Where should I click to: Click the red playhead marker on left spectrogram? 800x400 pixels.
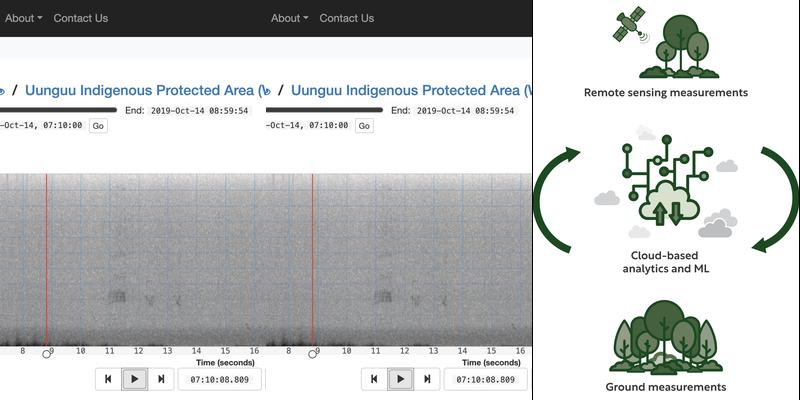46,260
